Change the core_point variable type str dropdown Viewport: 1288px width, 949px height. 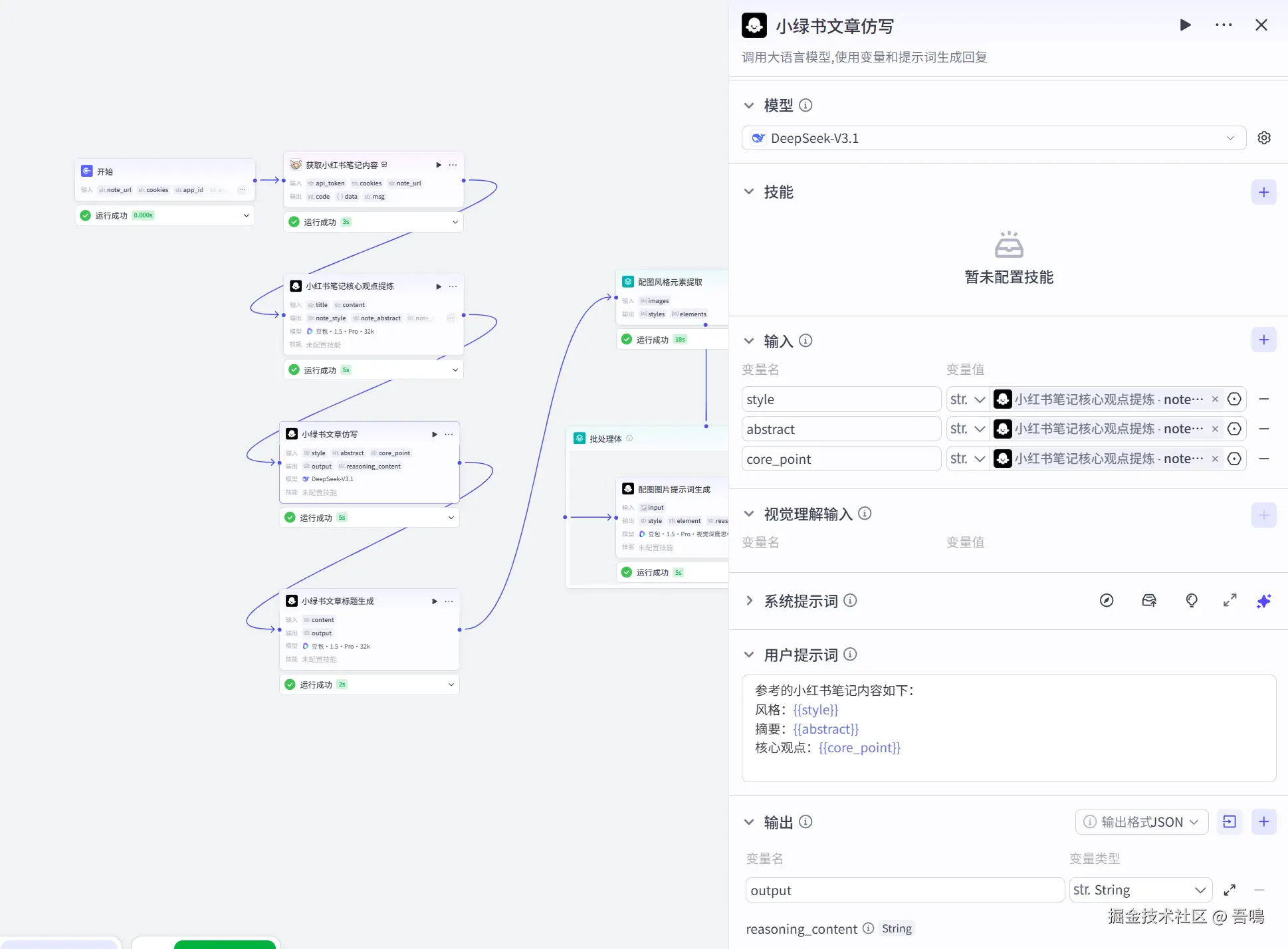[968, 459]
